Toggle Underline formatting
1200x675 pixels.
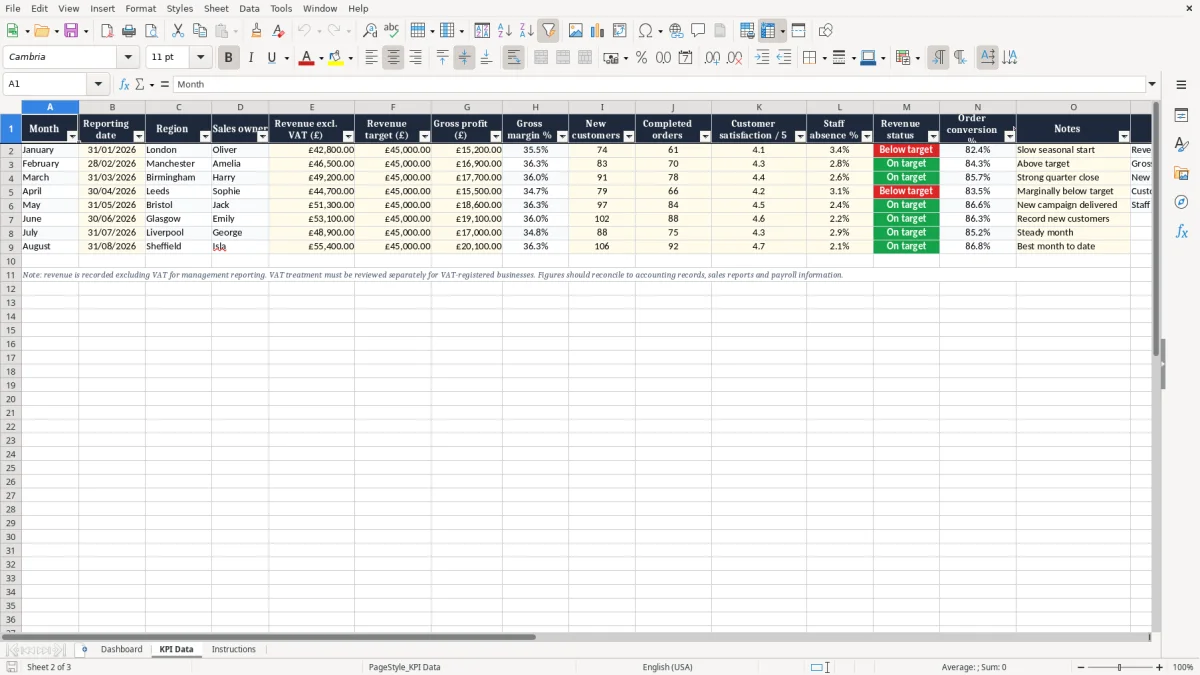[270, 58]
